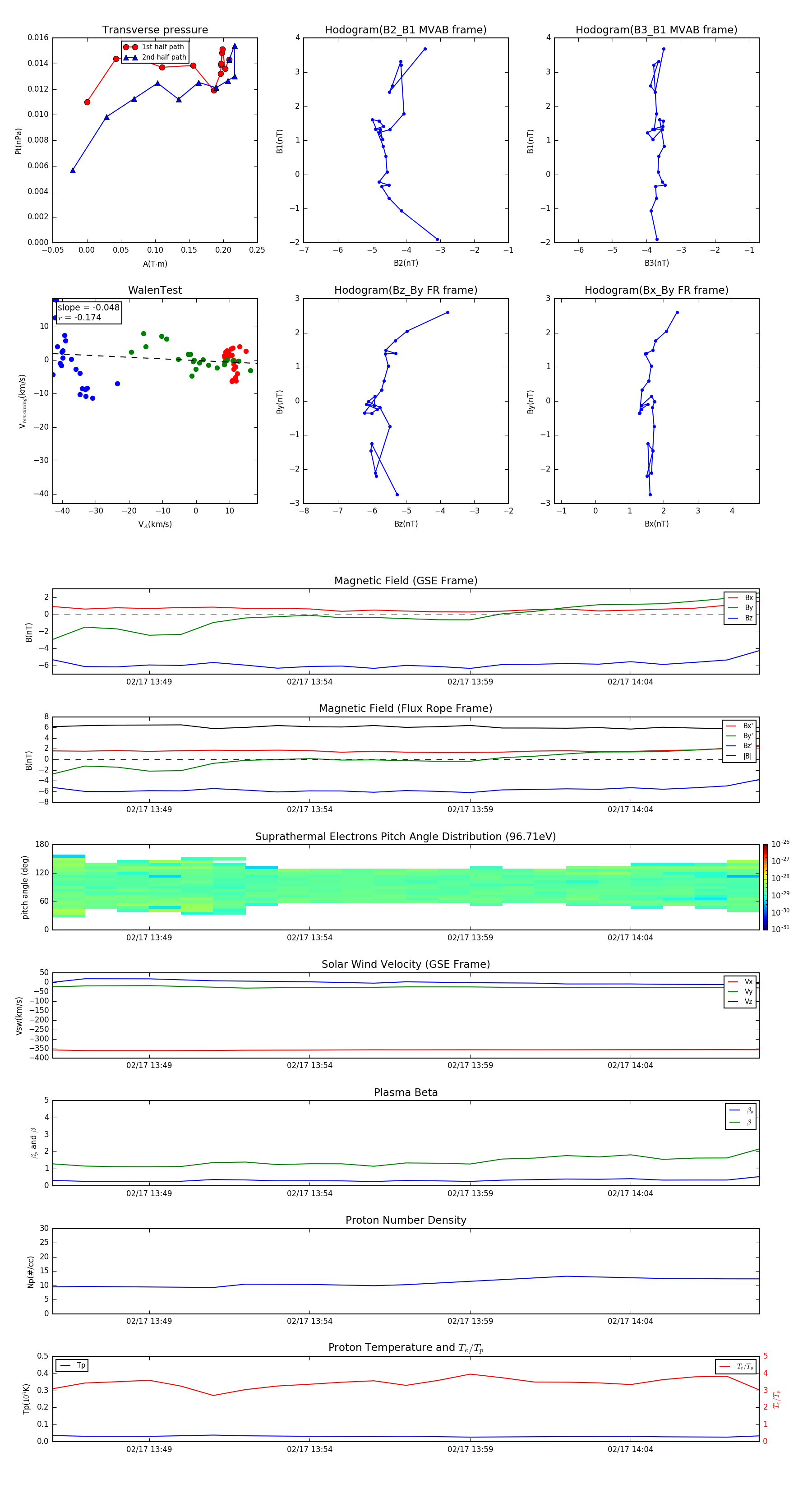Select the '1st half path' legend entry
Image resolution: width=812 pixels, height=1489 pixels.
coord(155,47)
